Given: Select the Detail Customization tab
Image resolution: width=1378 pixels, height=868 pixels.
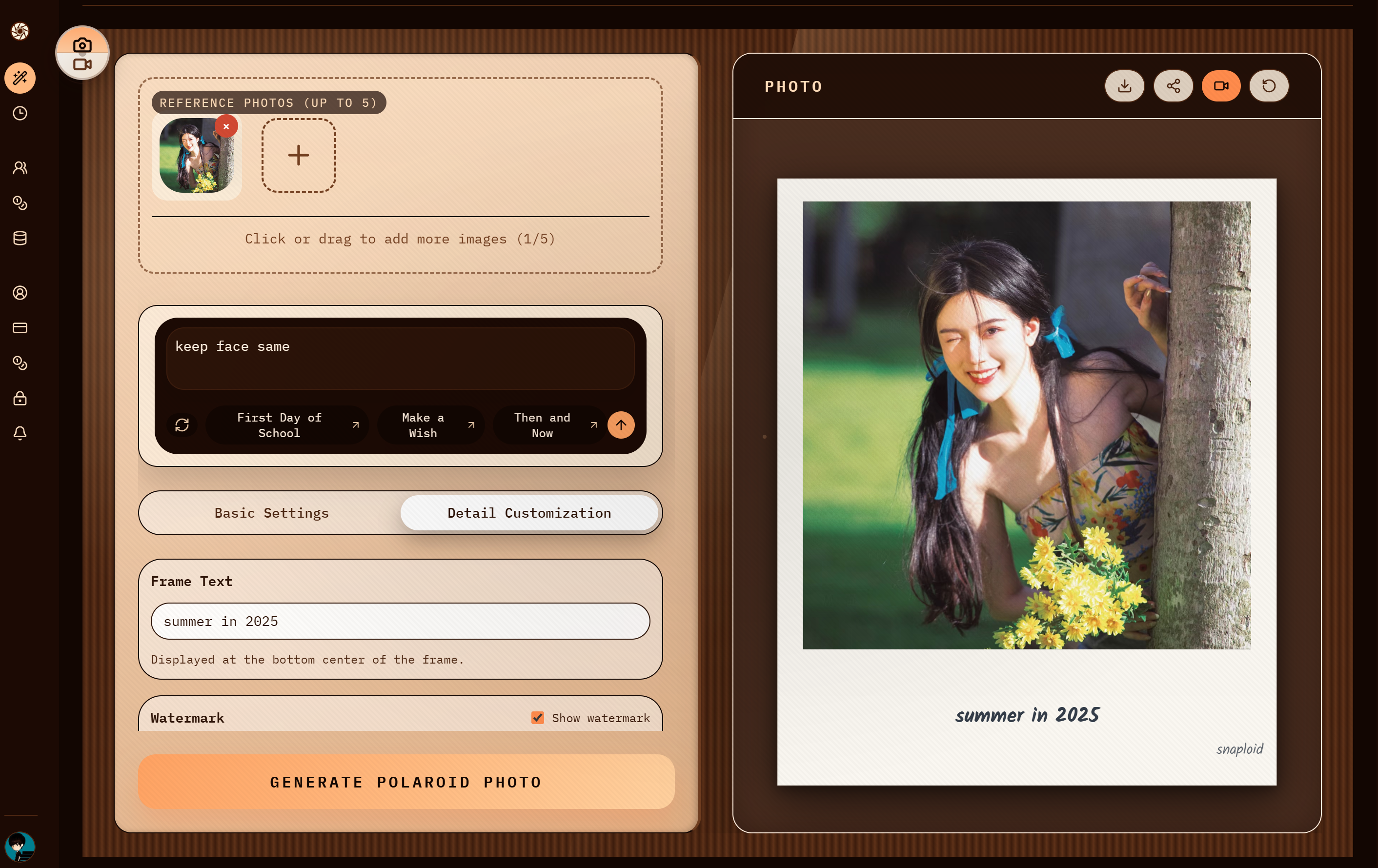Looking at the screenshot, I should pyautogui.click(x=529, y=513).
